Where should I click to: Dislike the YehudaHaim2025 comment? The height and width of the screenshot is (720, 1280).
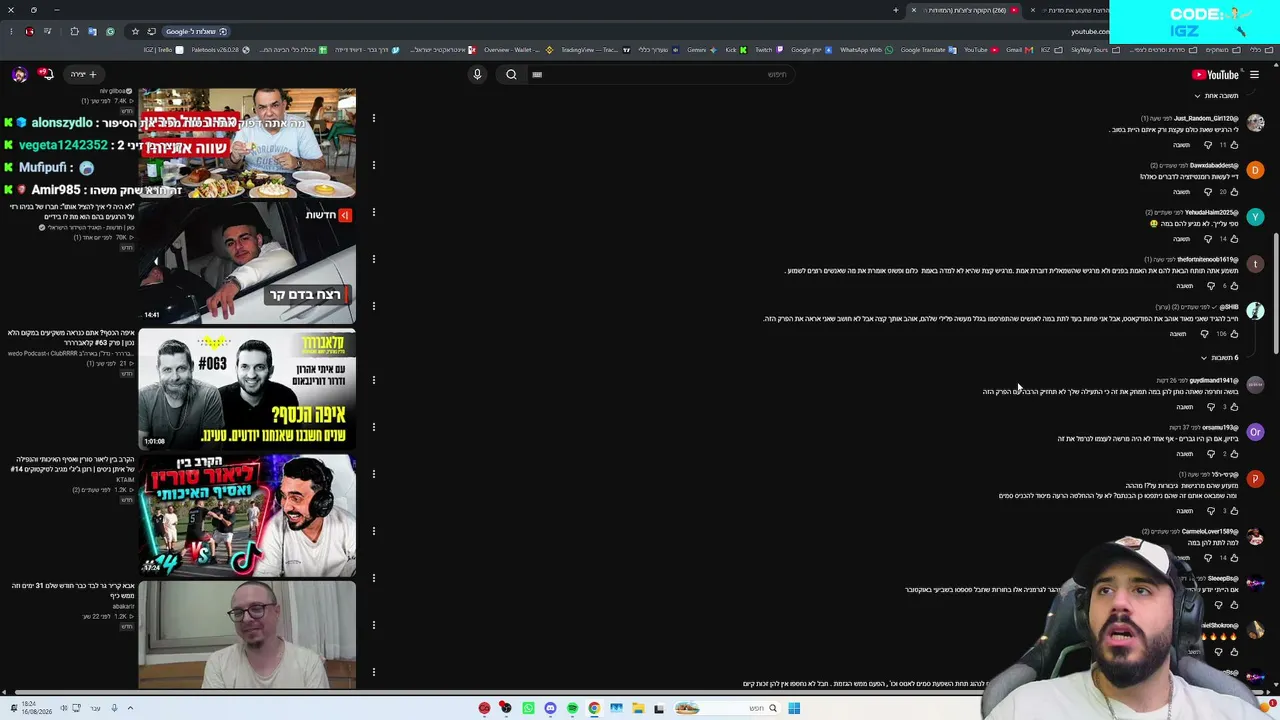pyautogui.click(x=1208, y=239)
